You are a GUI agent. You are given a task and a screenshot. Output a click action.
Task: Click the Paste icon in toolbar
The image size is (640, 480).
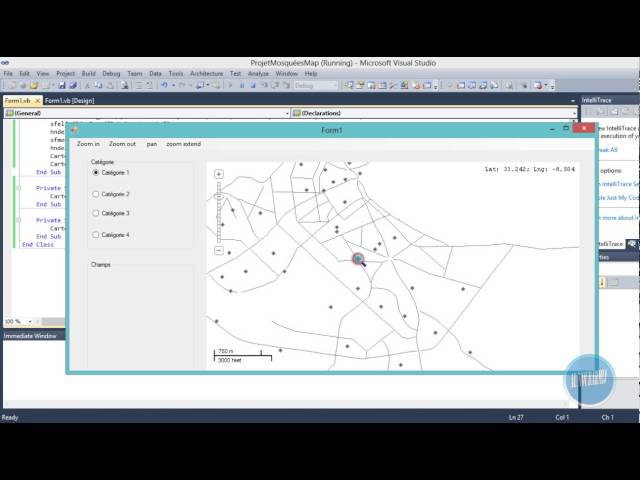[110, 85]
